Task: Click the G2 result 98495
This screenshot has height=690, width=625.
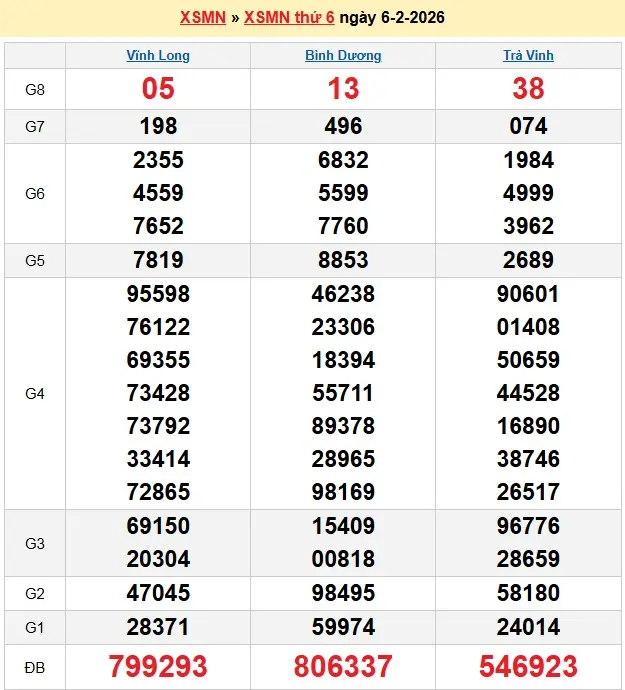Action: (x=343, y=593)
